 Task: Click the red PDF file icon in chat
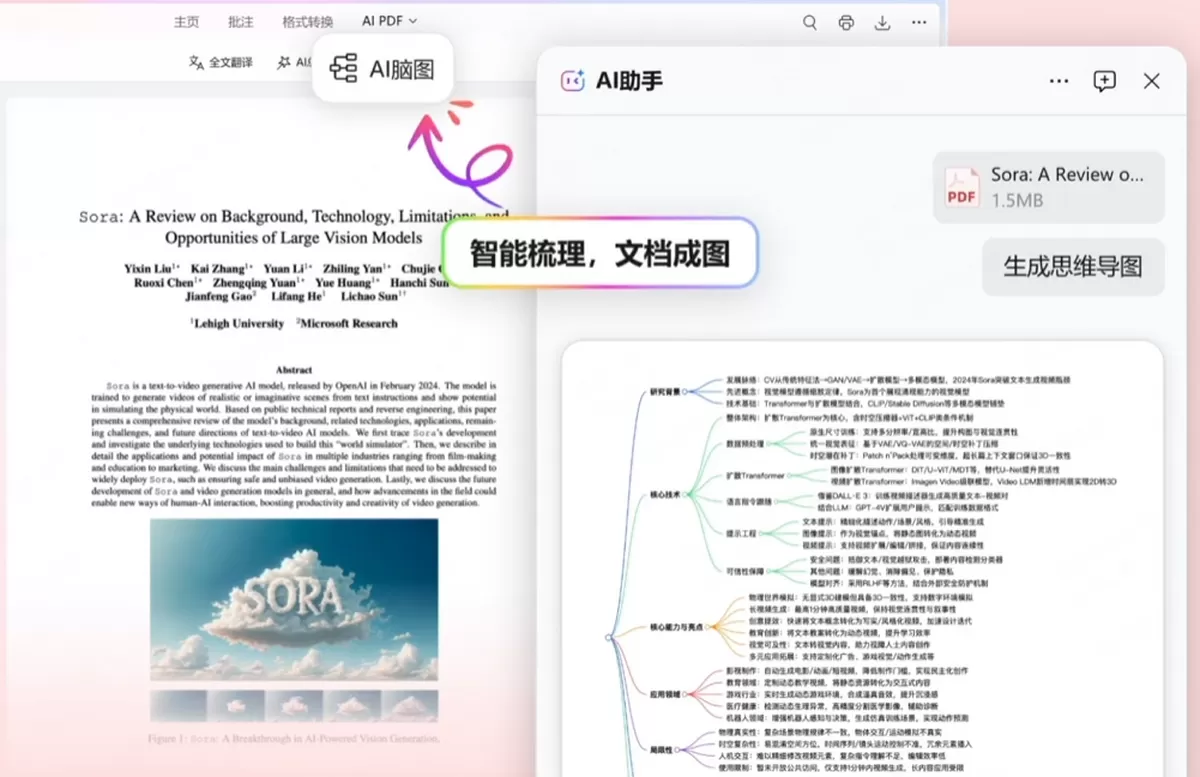[x=962, y=187]
